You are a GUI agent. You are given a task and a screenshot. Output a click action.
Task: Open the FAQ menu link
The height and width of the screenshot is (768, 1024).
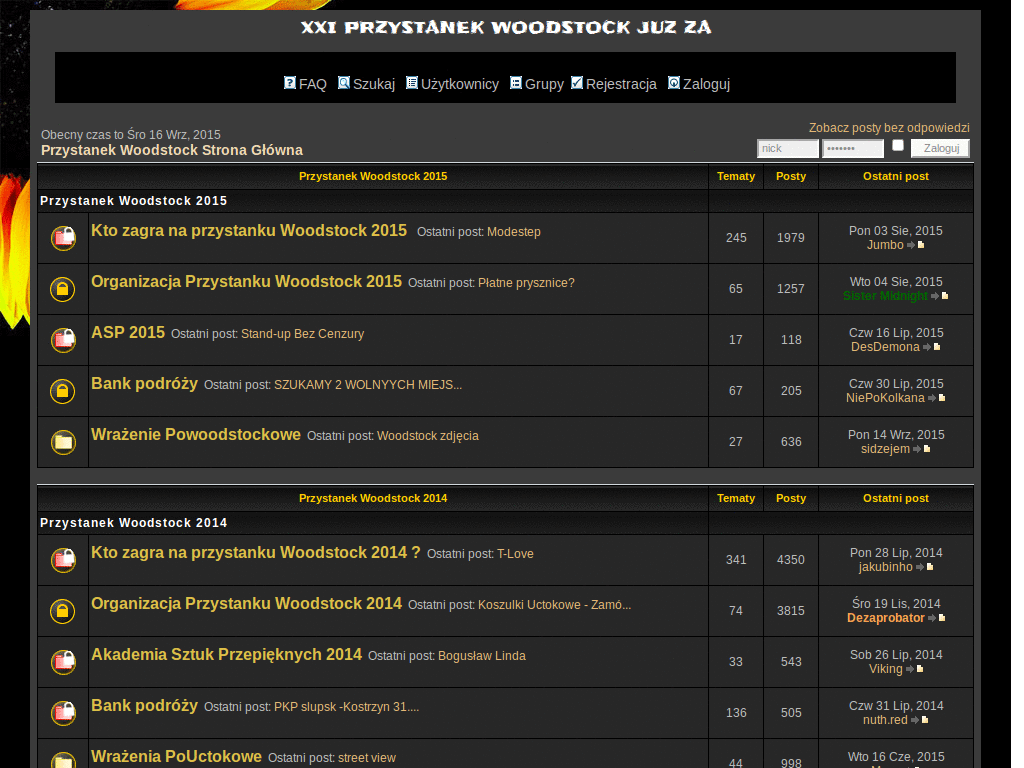tap(313, 84)
